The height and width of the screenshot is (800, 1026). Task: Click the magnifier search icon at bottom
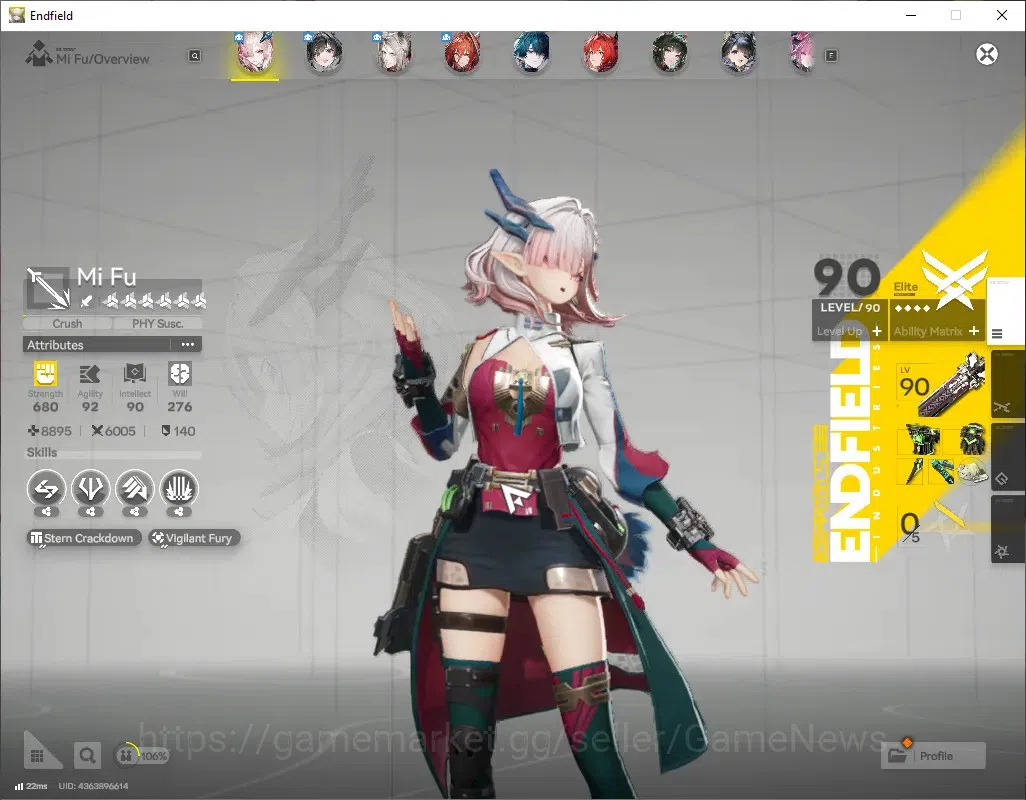[x=87, y=756]
